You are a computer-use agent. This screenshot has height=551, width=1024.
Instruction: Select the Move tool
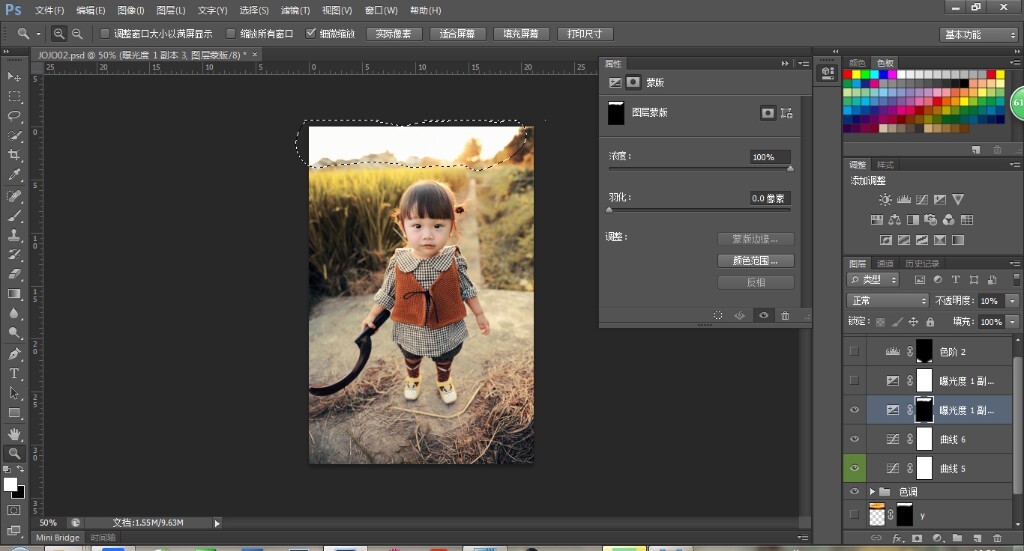[x=14, y=76]
